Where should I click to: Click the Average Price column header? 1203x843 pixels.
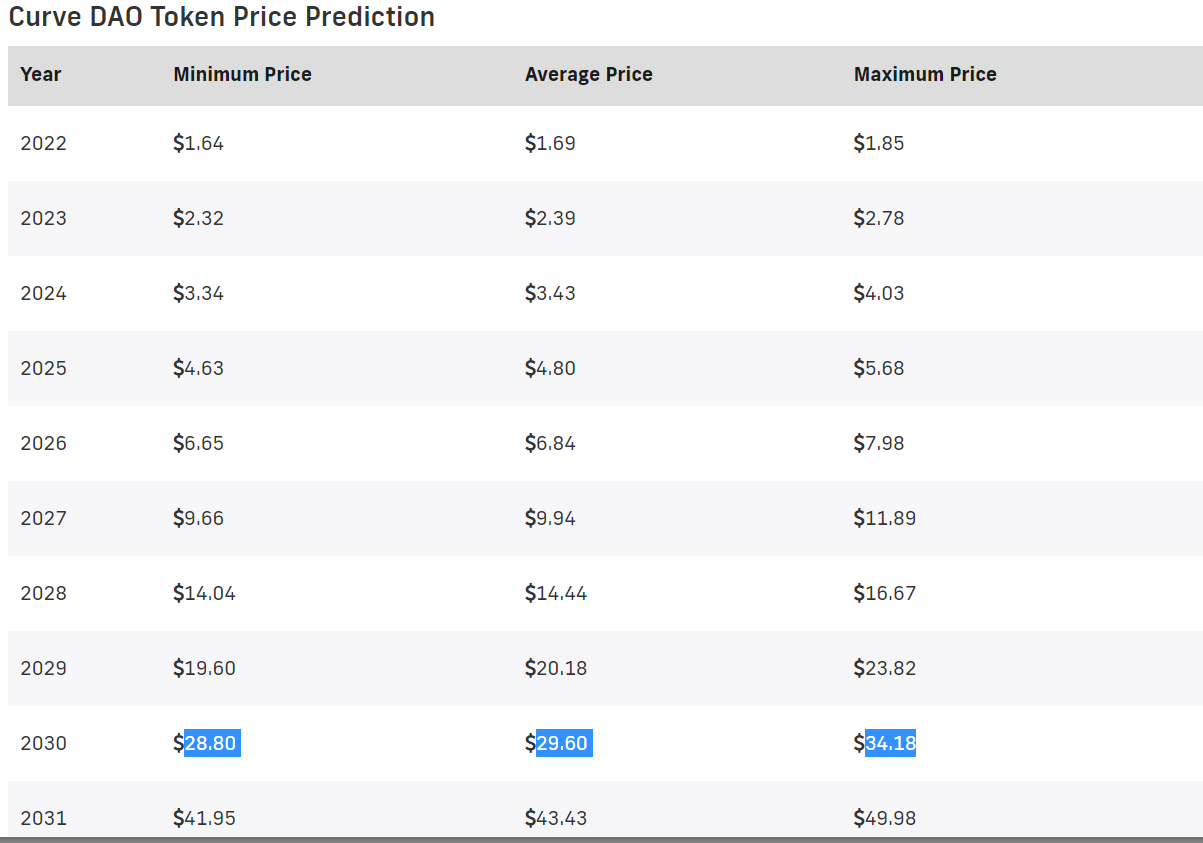588,74
